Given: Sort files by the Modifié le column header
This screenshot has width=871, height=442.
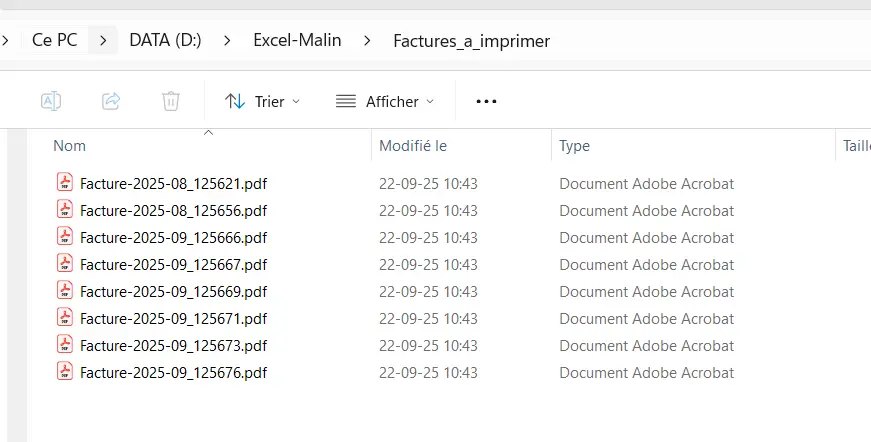Looking at the screenshot, I should click(x=413, y=146).
